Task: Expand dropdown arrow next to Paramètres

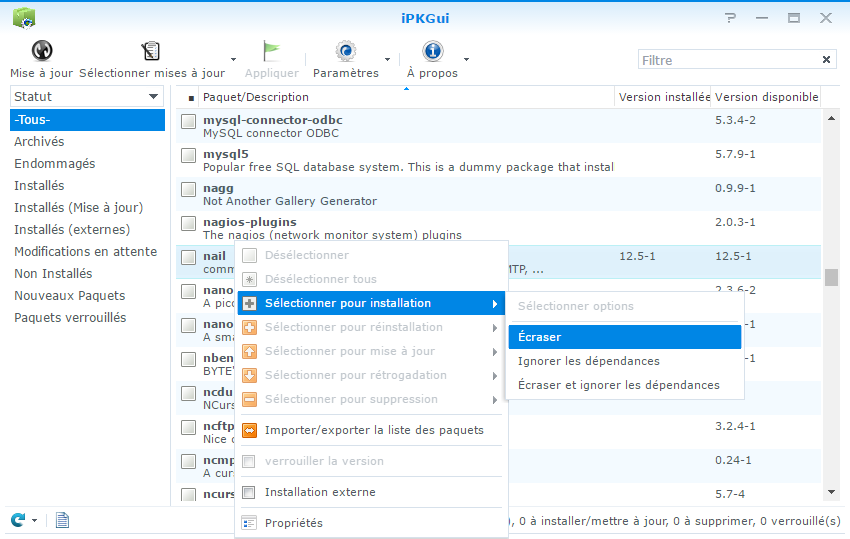Action: (x=387, y=60)
